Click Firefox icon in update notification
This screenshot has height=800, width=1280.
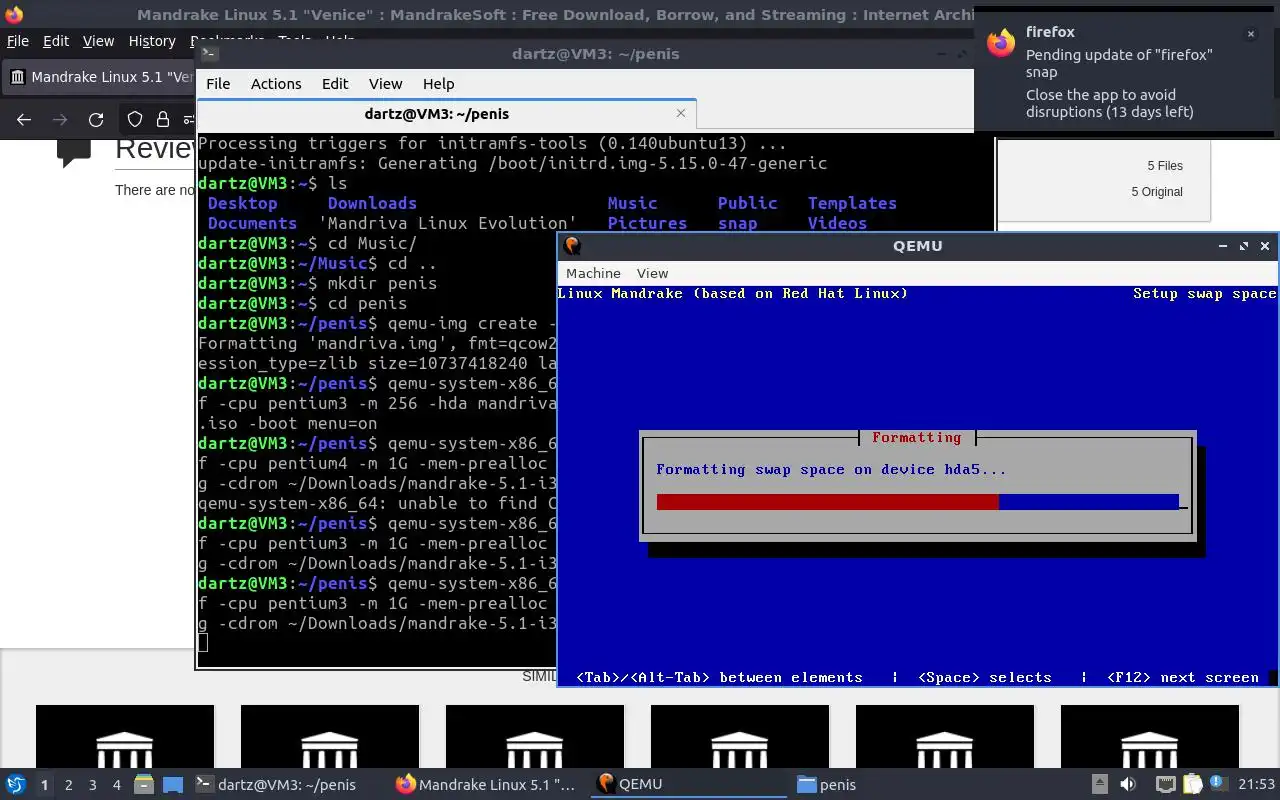(1000, 43)
